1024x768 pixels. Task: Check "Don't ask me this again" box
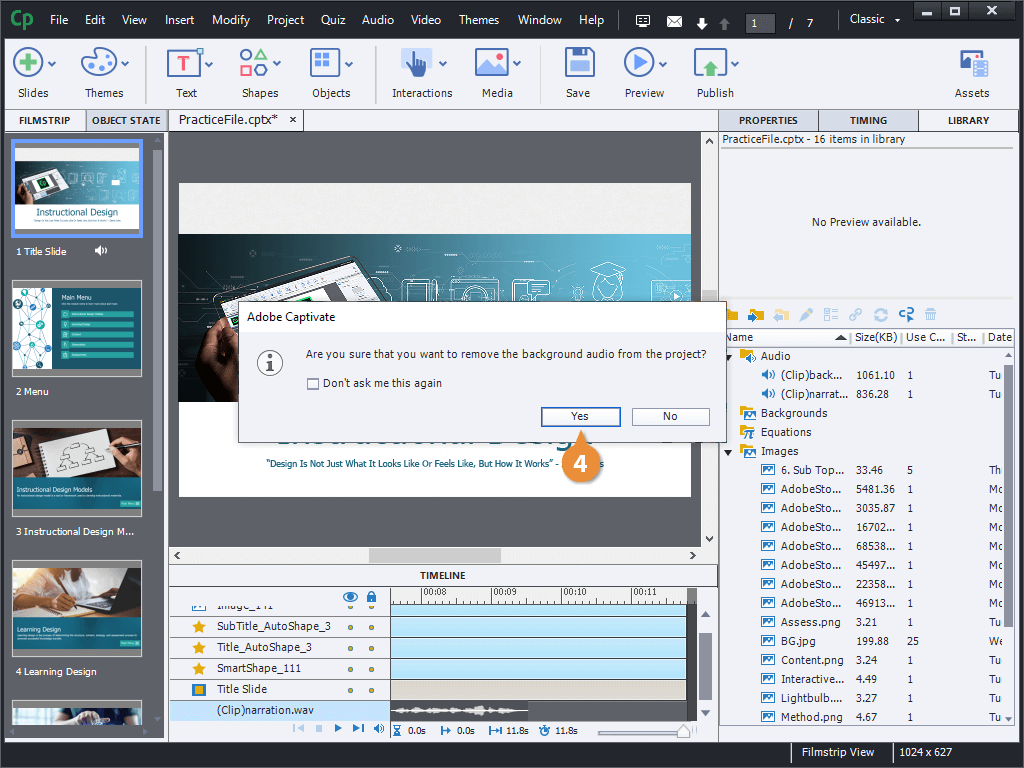[x=313, y=384]
